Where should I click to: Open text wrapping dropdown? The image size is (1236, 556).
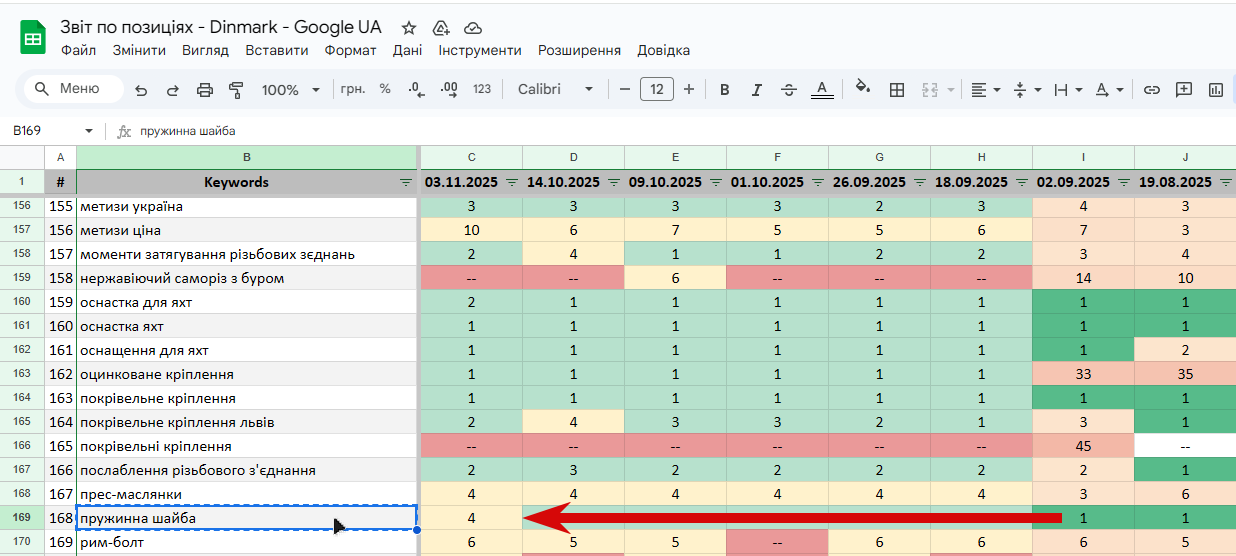tap(1068, 90)
